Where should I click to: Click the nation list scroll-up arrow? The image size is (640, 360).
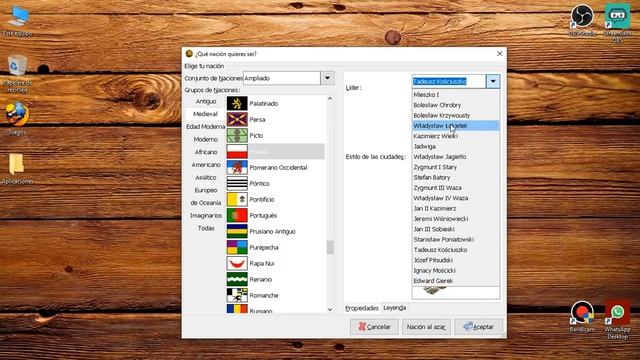[x=330, y=99]
